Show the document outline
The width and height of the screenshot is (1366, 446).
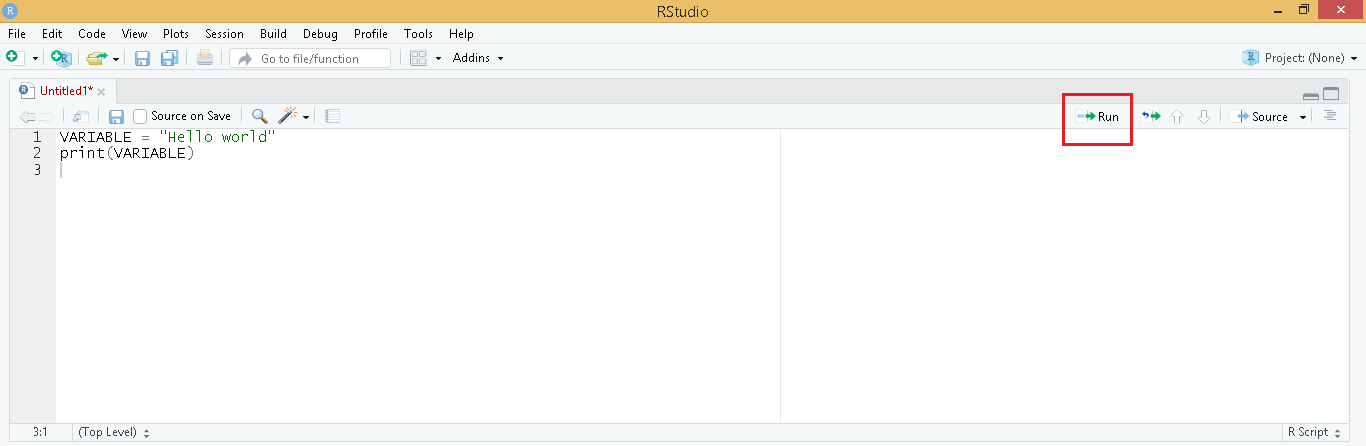click(1329, 116)
